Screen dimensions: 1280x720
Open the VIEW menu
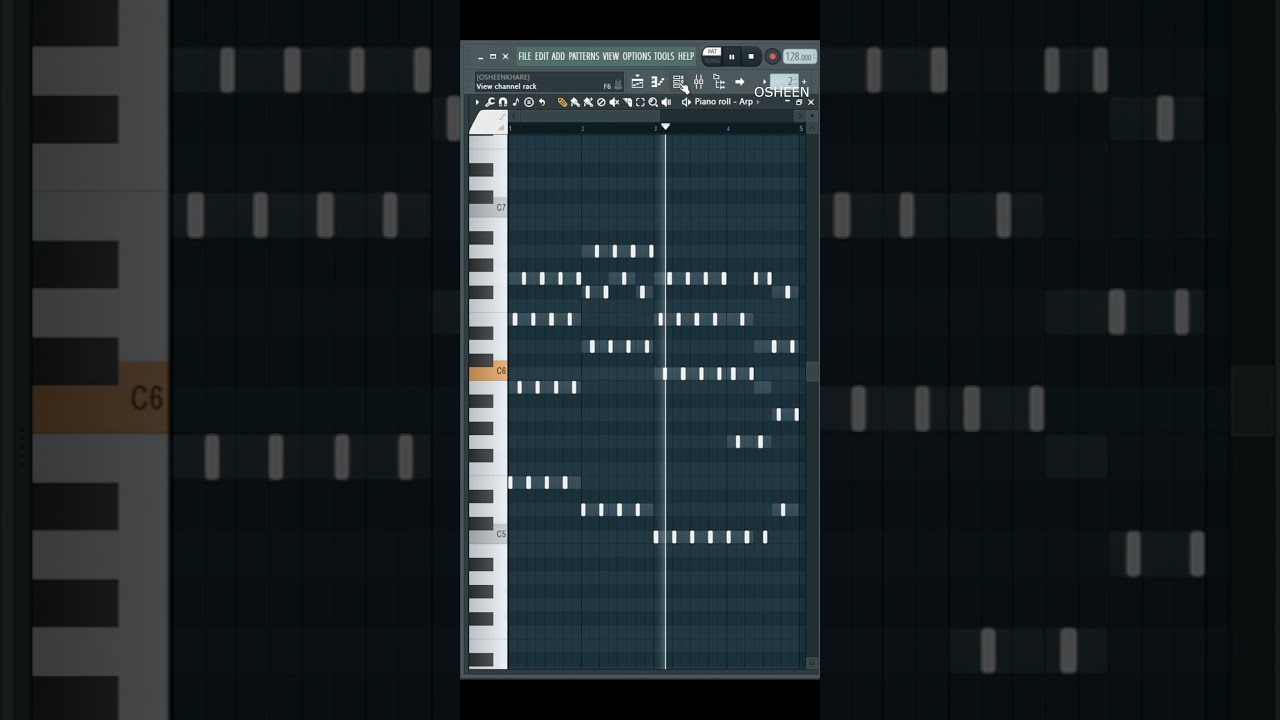(x=611, y=56)
